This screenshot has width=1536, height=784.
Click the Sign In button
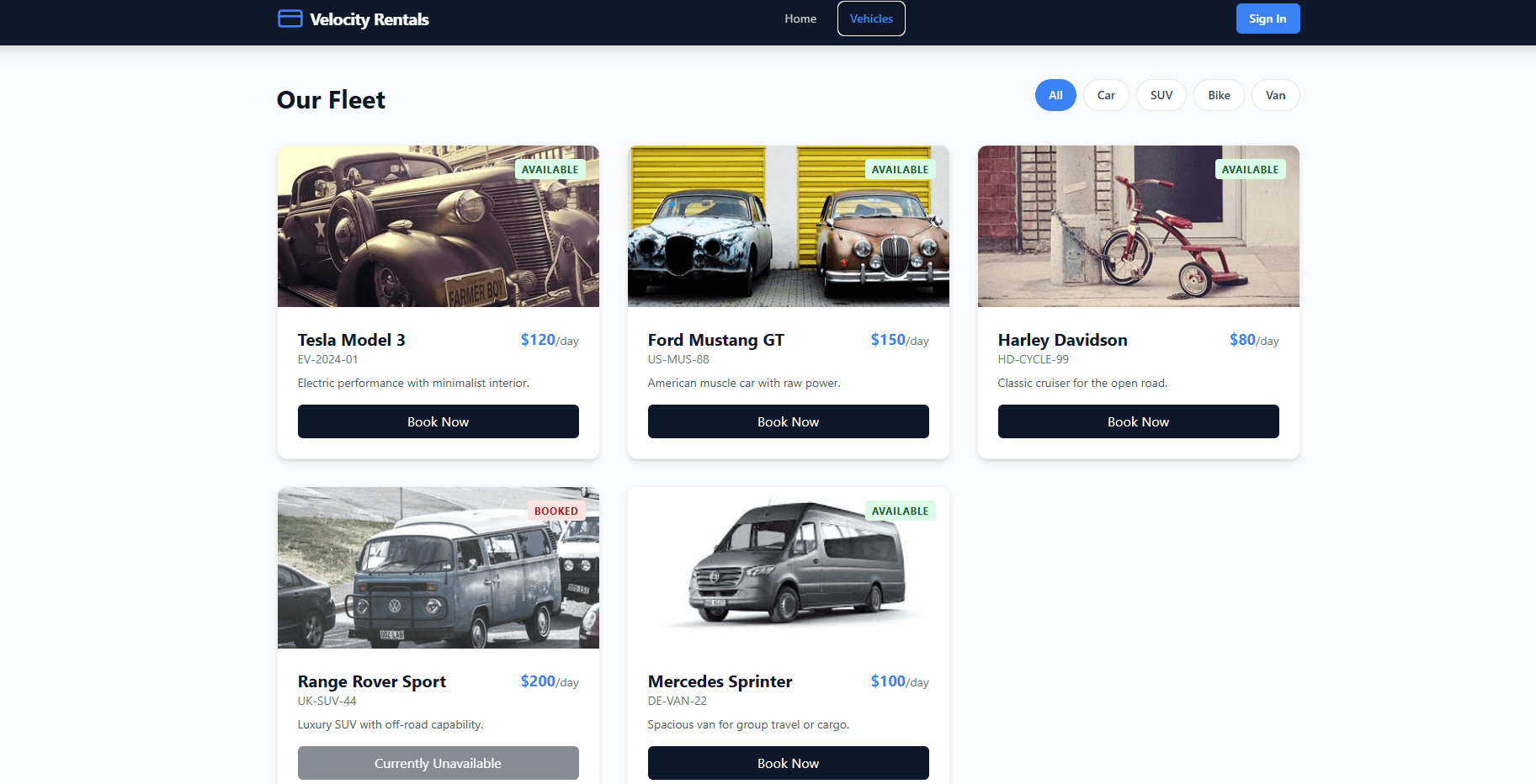pos(1268,19)
